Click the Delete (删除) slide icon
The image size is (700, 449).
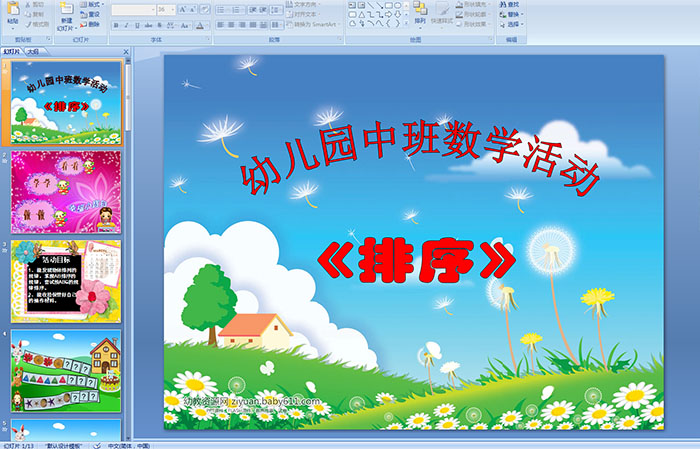83,24
